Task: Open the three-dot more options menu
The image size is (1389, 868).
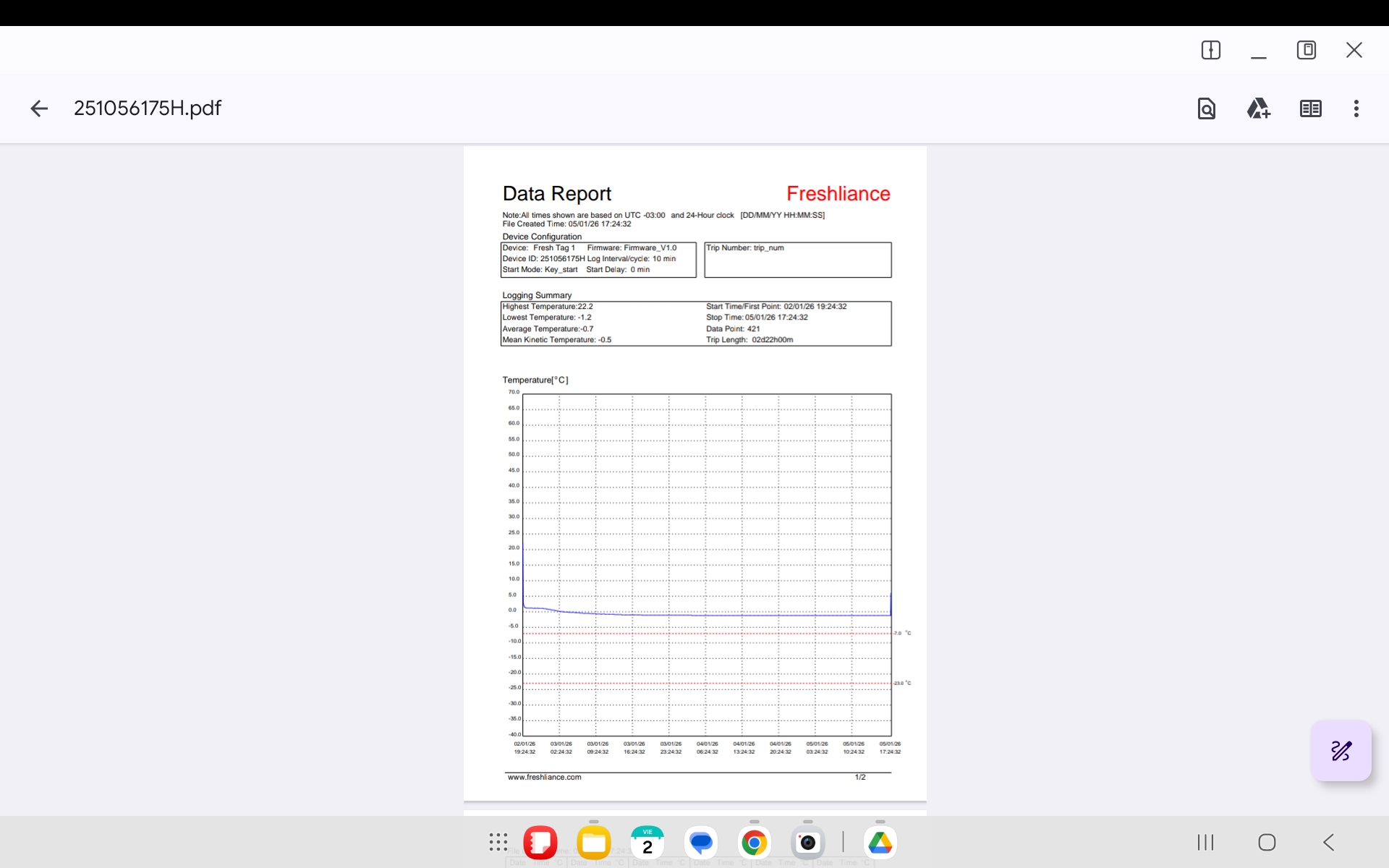Action: point(1356,109)
